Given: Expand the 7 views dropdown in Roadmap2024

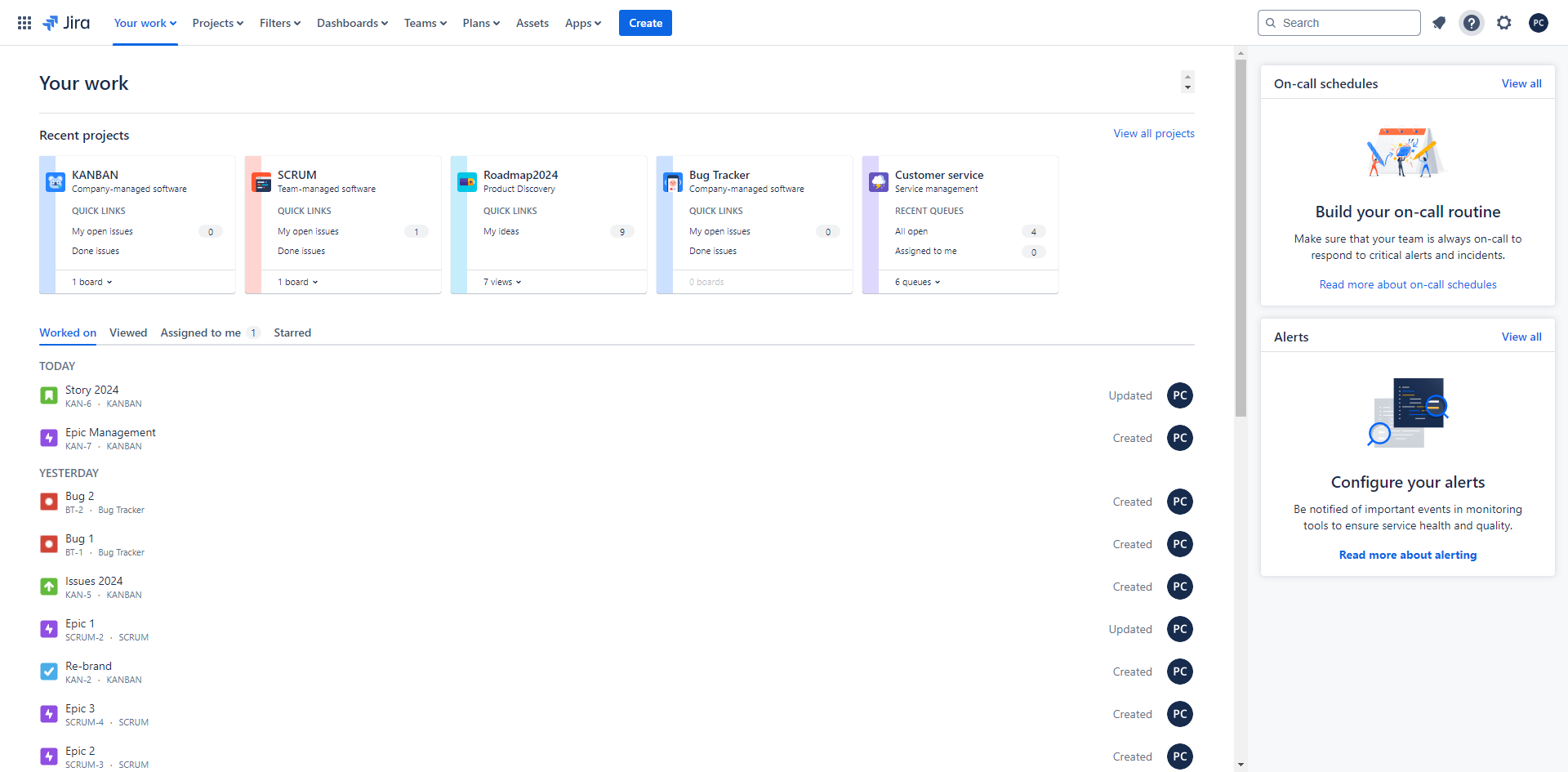Looking at the screenshot, I should (x=501, y=282).
